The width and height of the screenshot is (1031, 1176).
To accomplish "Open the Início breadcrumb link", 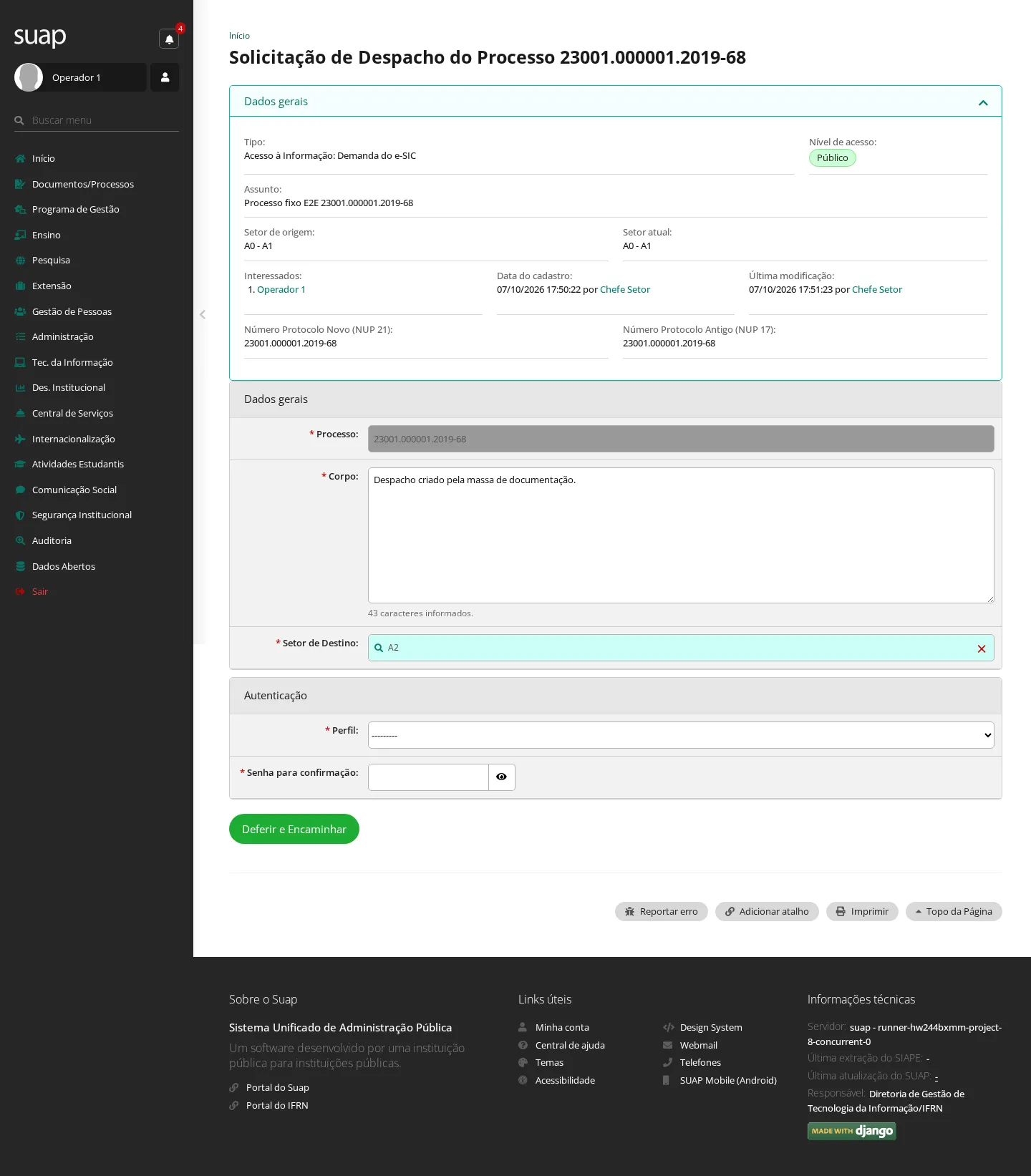I will click(x=239, y=36).
